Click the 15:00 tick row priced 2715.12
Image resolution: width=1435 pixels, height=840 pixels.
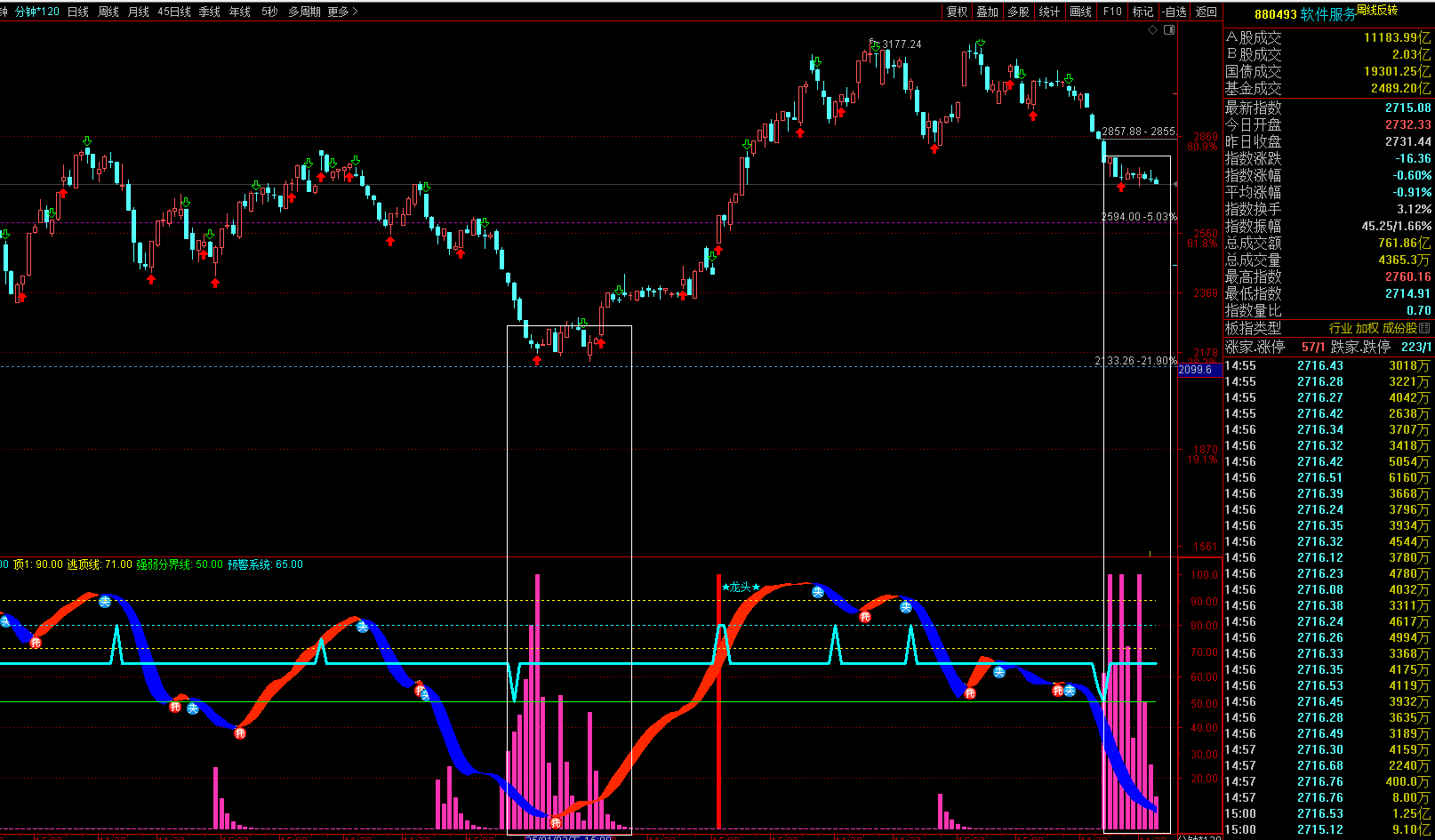click(x=1328, y=829)
